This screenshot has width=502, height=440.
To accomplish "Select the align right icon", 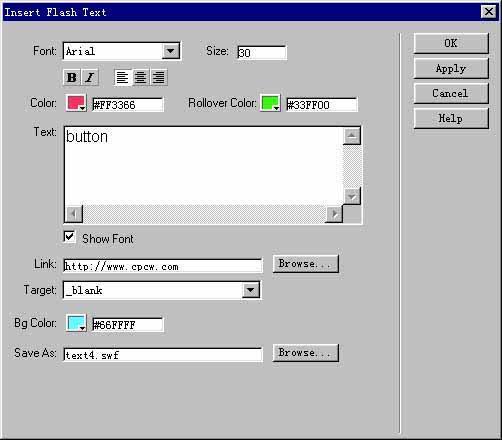I will pos(158,77).
